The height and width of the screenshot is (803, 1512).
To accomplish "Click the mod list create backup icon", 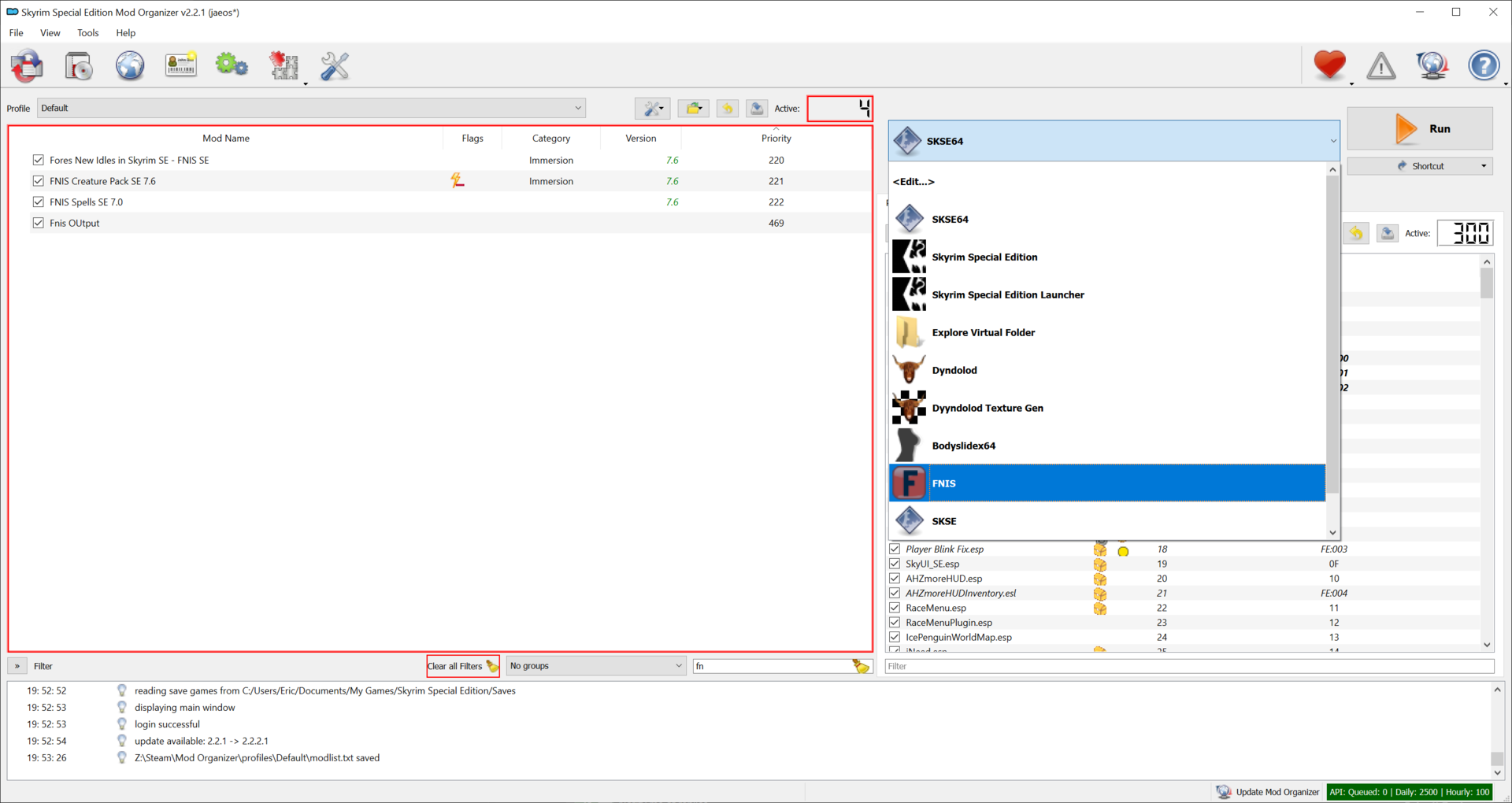I will click(x=757, y=109).
